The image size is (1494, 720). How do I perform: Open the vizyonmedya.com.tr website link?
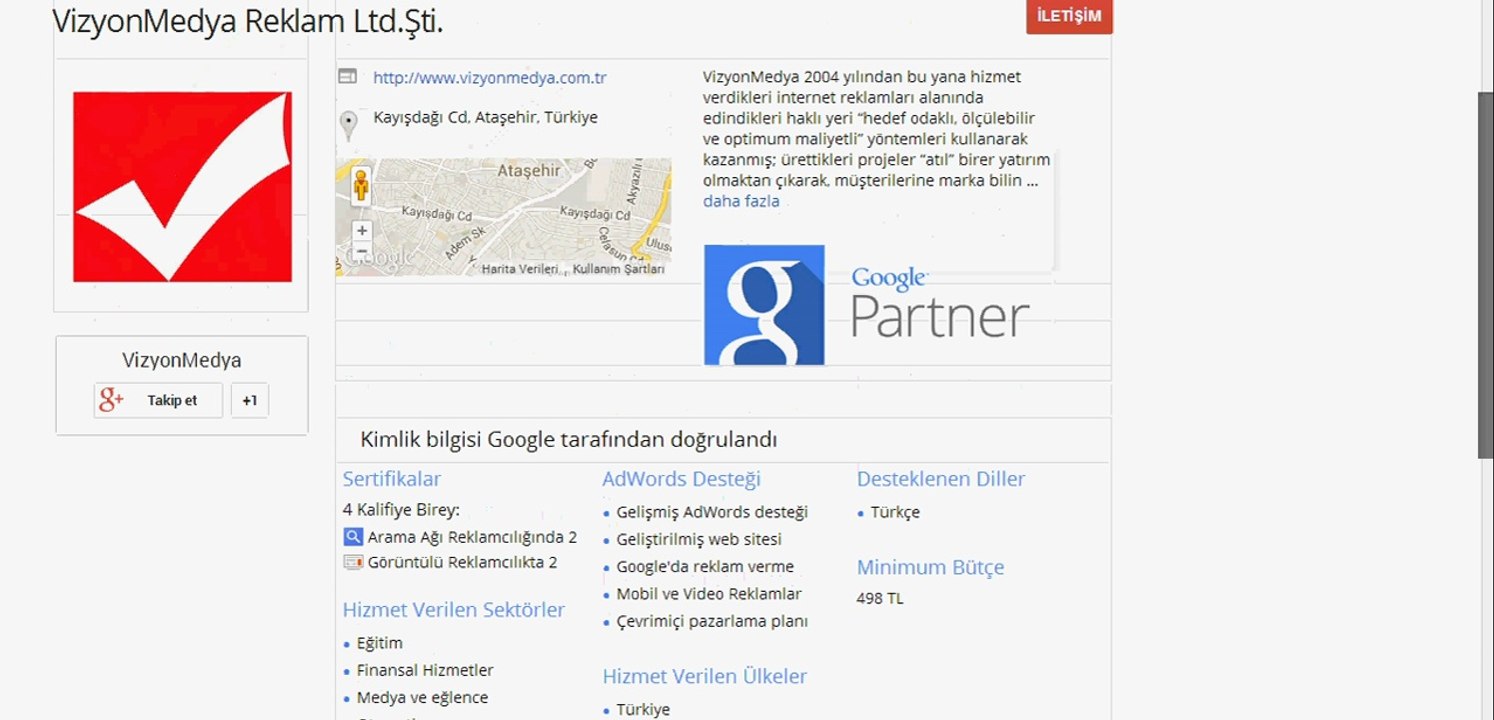click(490, 78)
